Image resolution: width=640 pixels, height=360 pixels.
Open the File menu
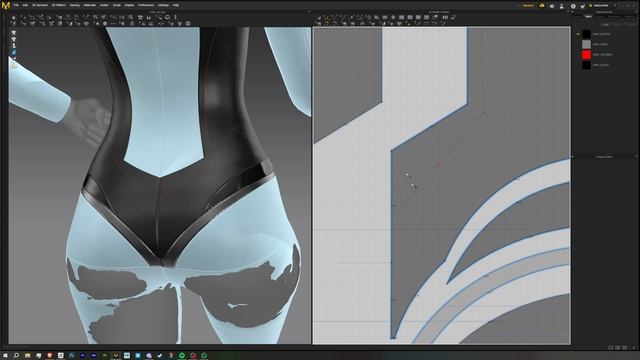tap(16, 5)
